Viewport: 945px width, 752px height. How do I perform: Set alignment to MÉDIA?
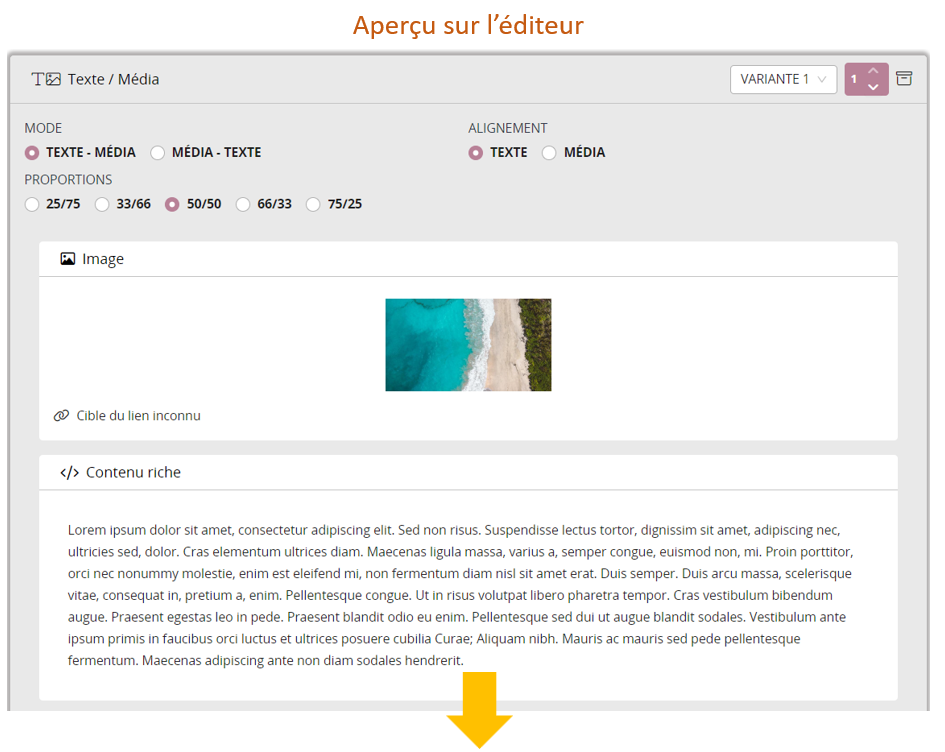click(x=549, y=153)
